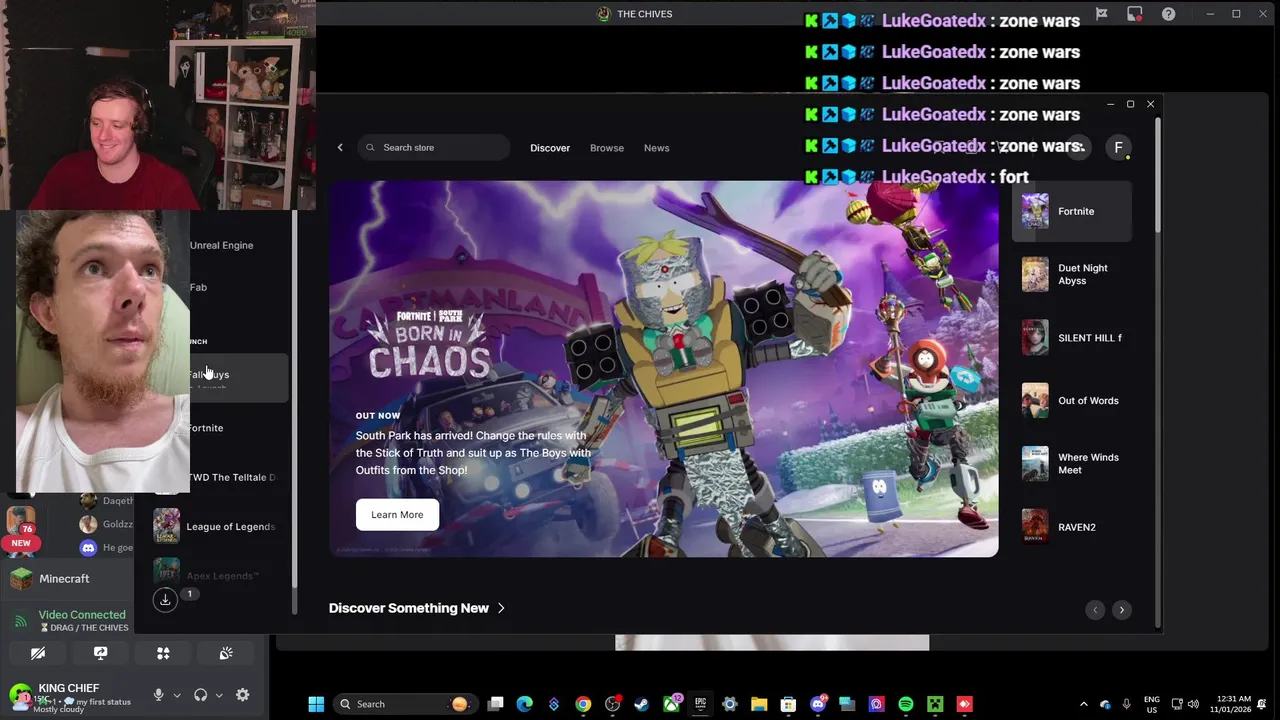This screenshot has width=1280, height=720.
Task: Click the Windows taskbar search box
Action: tap(405, 704)
